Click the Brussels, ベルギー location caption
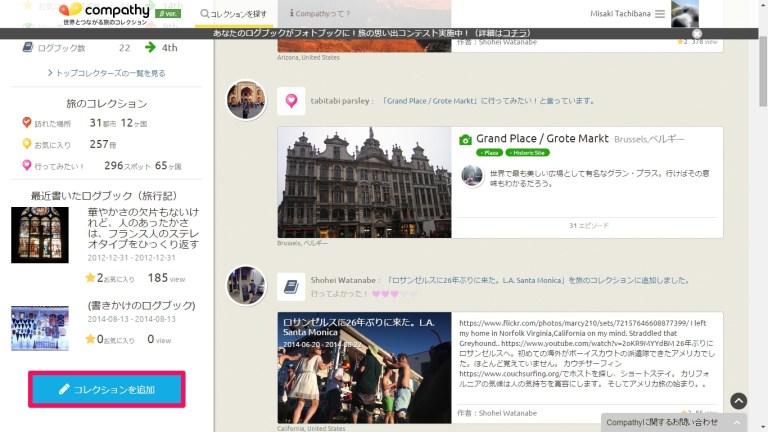Screen dimensions: 768x432 tap(302, 243)
